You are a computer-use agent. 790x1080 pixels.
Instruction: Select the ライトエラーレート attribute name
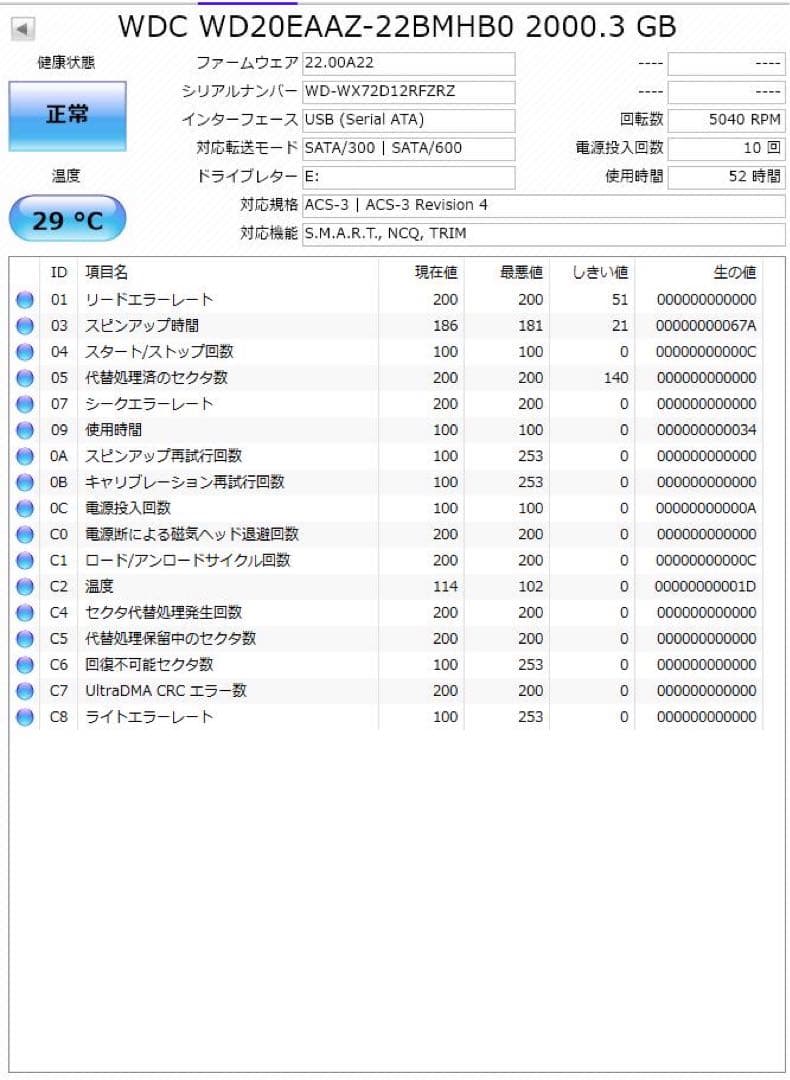coord(149,717)
